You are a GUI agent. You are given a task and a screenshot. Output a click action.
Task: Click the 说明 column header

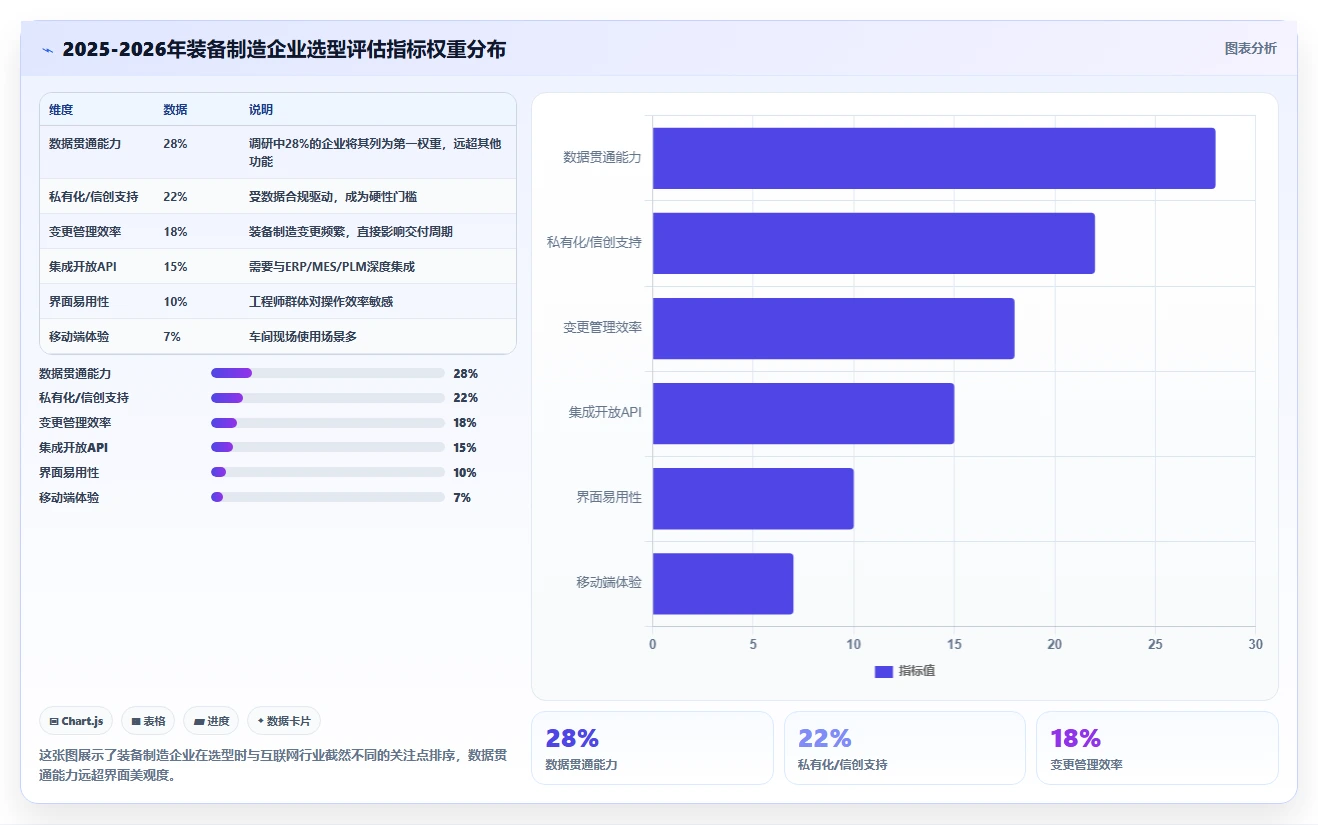[261, 110]
